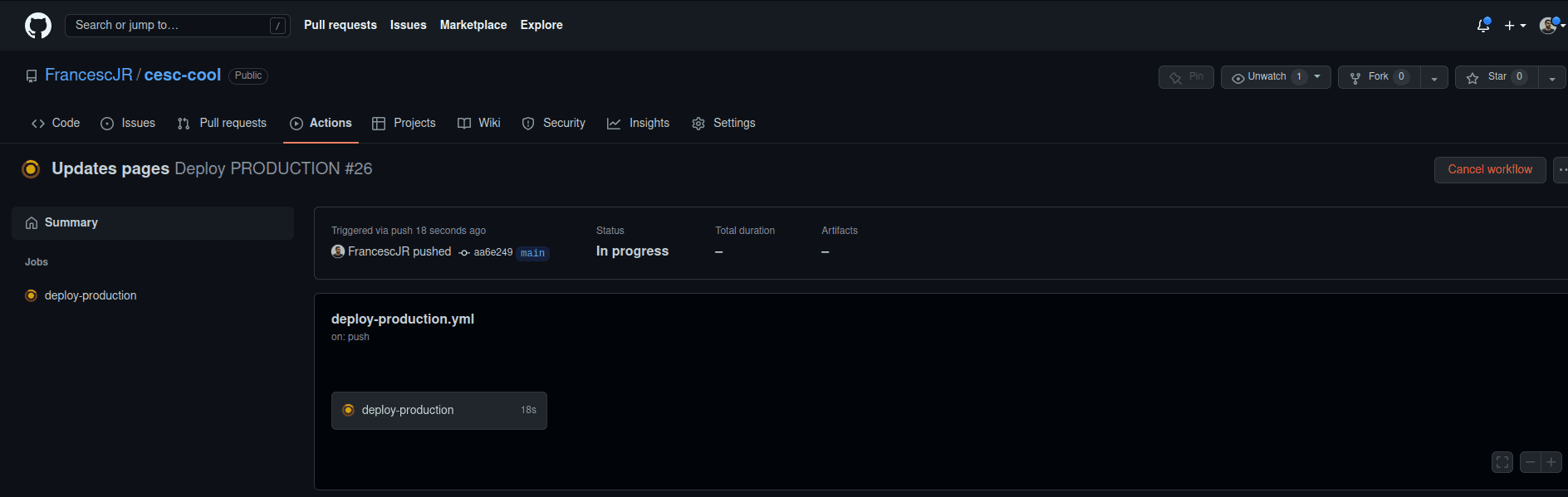1568x497 pixels.
Task: Zoom out the workflow graph
Action: 1531,462
